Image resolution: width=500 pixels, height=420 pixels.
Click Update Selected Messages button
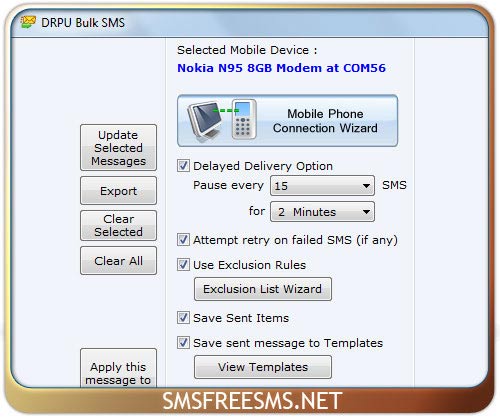[118, 148]
